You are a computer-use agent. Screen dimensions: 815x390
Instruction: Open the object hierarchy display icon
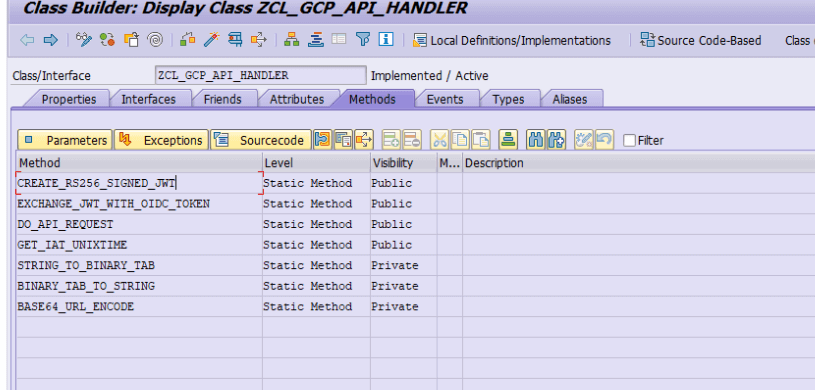[x=292, y=40]
